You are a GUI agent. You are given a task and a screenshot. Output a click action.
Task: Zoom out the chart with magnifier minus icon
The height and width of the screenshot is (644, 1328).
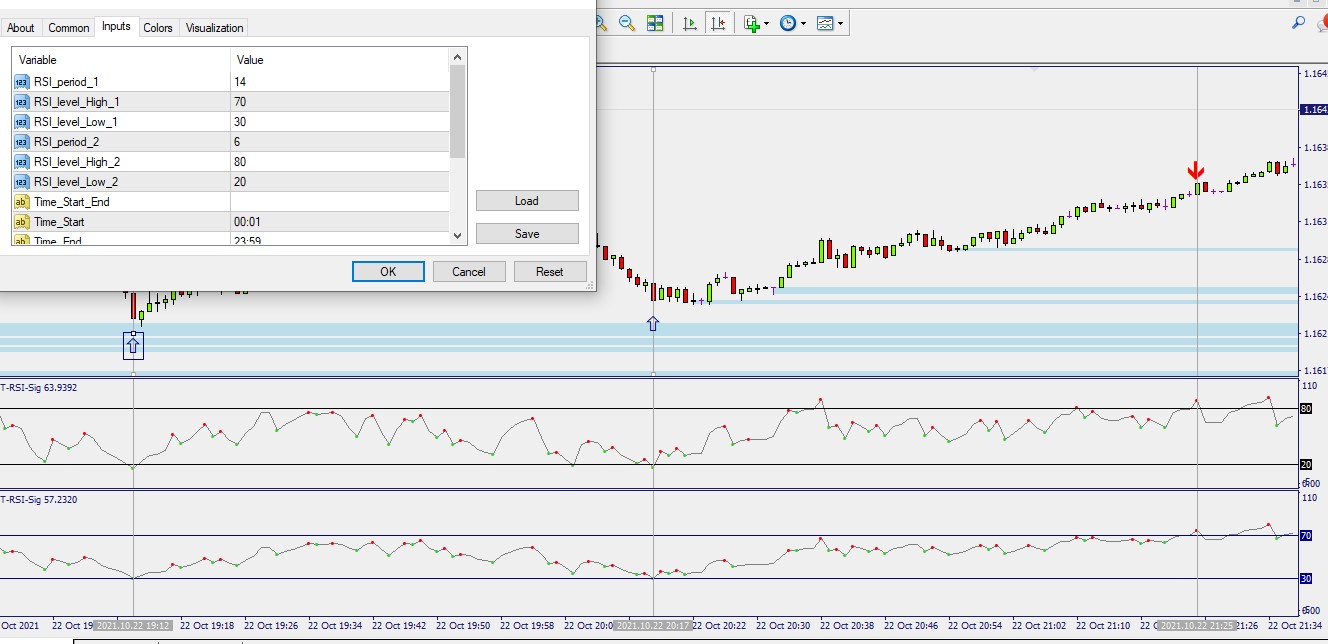coord(627,22)
